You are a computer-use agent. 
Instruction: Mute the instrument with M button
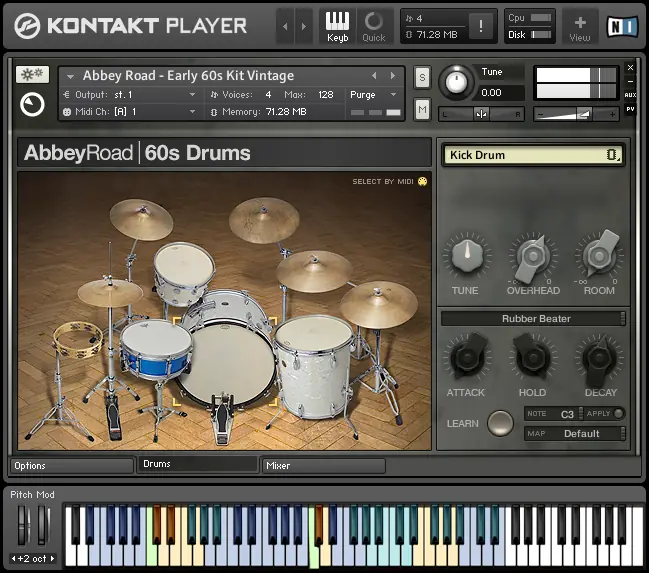422,109
